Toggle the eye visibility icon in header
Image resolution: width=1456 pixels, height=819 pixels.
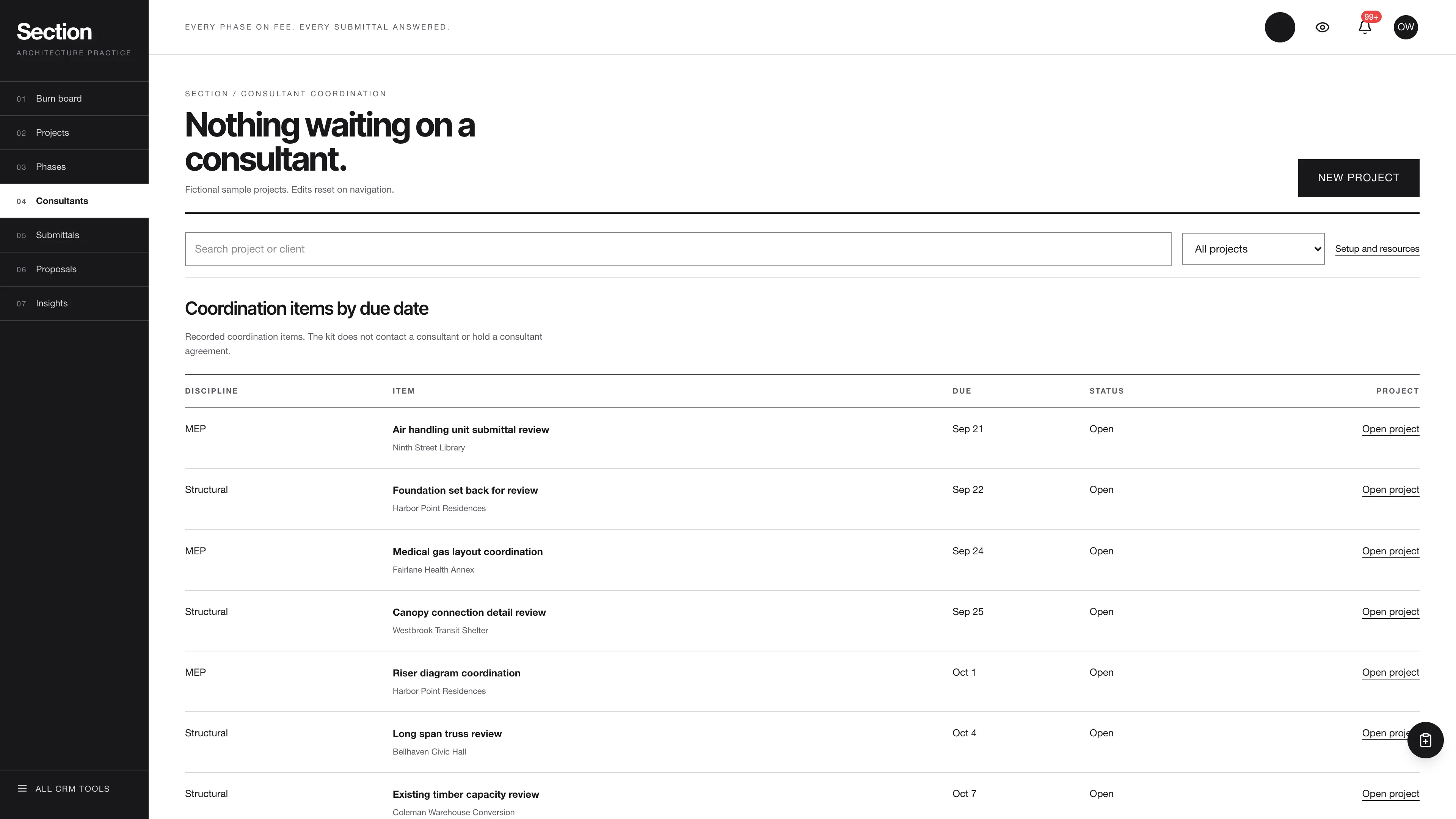tap(1322, 27)
